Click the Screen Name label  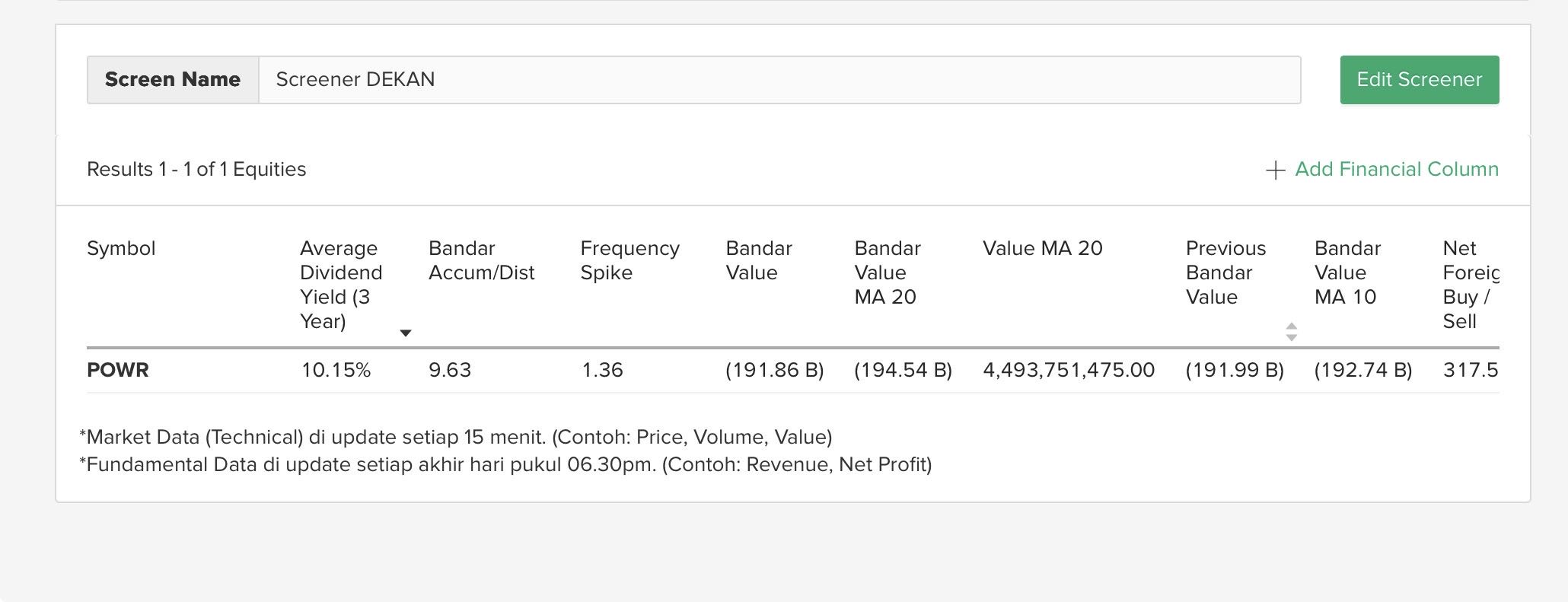coord(173,80)
